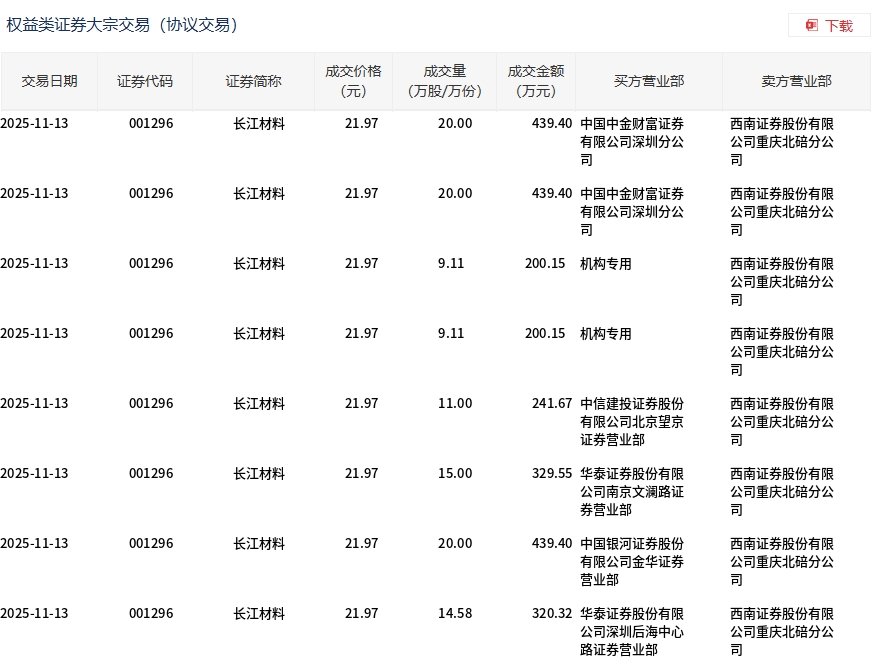
Task: Click seller 西南证券 in the 320.32 row
Action: click(x=782, y=632)
